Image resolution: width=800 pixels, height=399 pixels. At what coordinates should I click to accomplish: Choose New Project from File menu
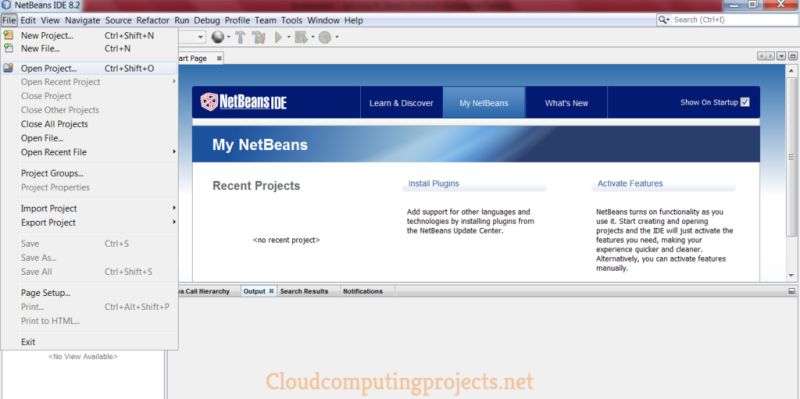89,36
